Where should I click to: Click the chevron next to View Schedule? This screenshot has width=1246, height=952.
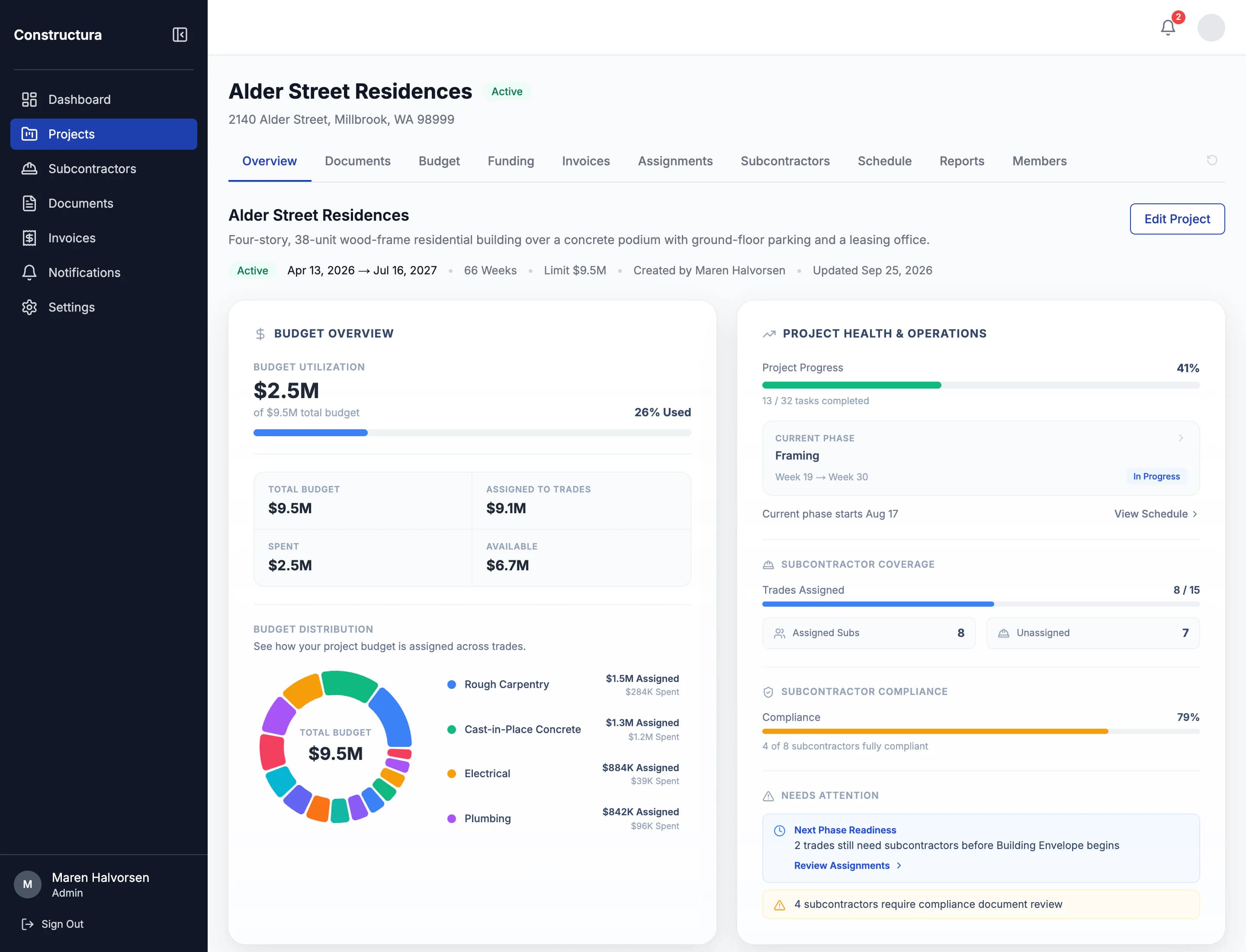[1195, 514]
